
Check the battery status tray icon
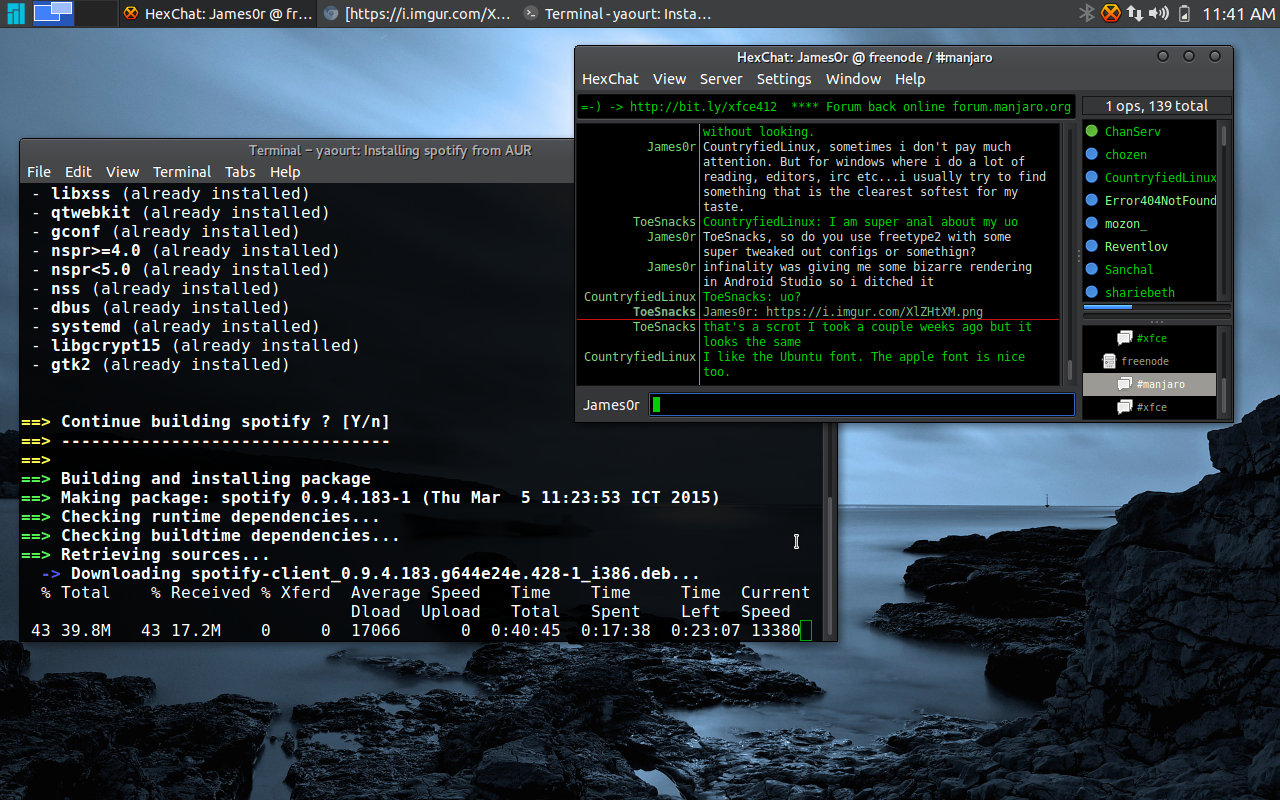click(1184, 13)
